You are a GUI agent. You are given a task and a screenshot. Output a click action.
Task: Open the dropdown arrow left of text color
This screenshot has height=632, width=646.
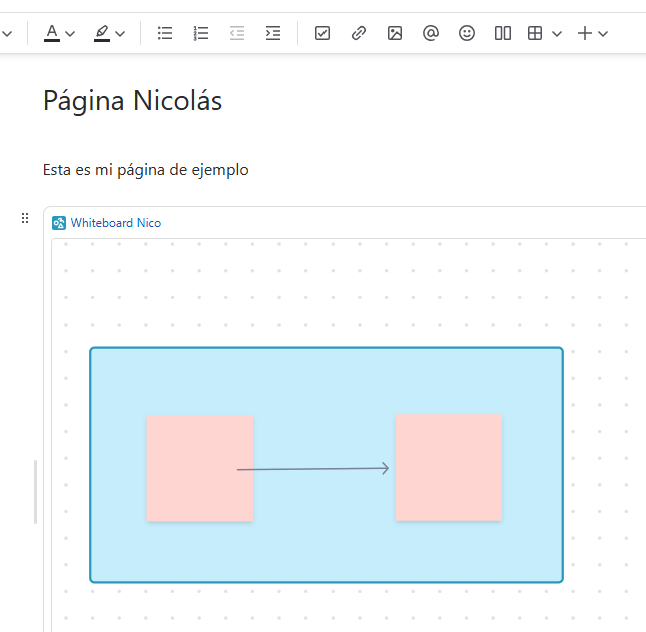click(7, 34)
